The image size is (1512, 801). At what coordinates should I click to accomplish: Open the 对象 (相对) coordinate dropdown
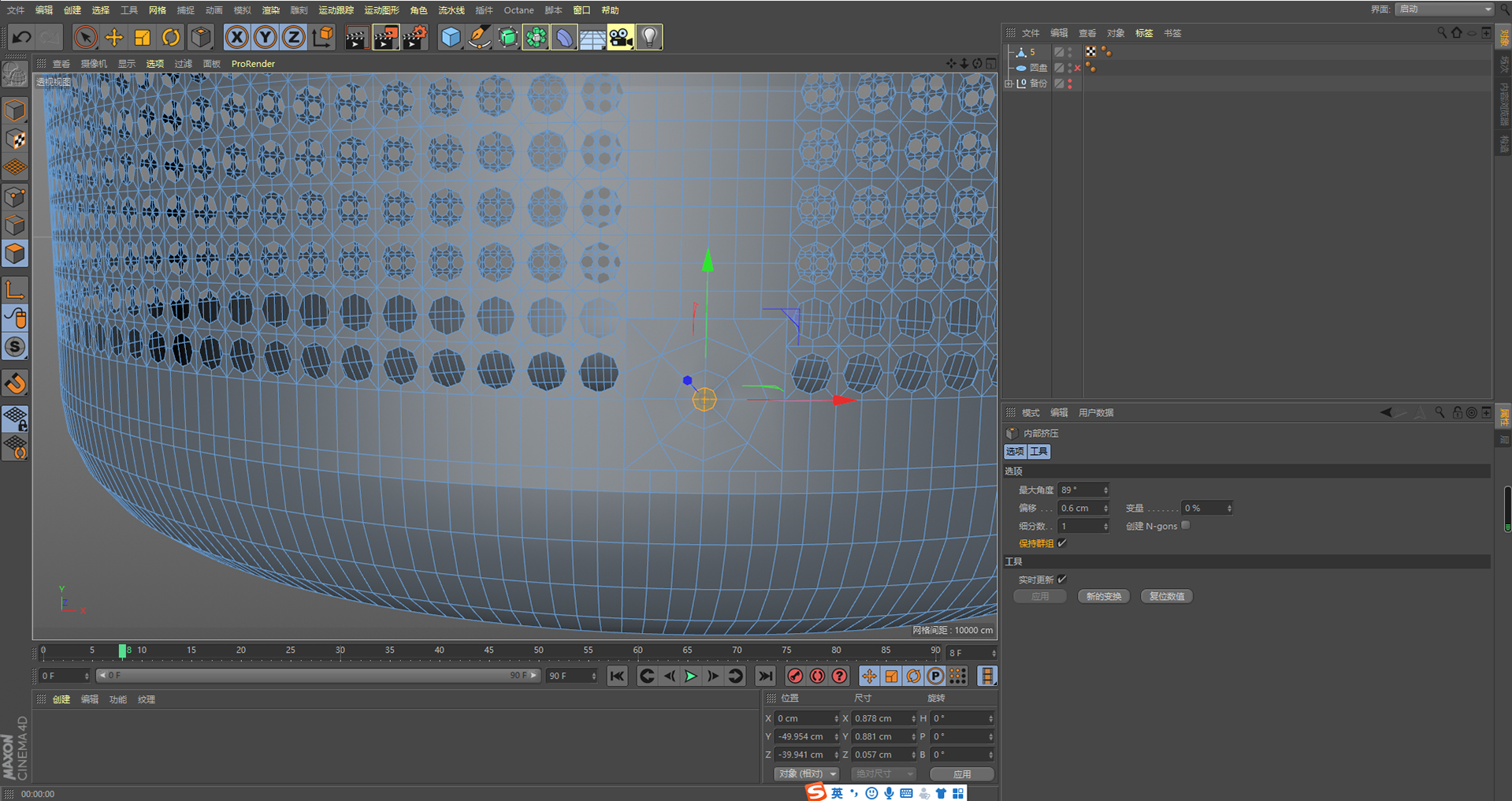pos(806,773)
